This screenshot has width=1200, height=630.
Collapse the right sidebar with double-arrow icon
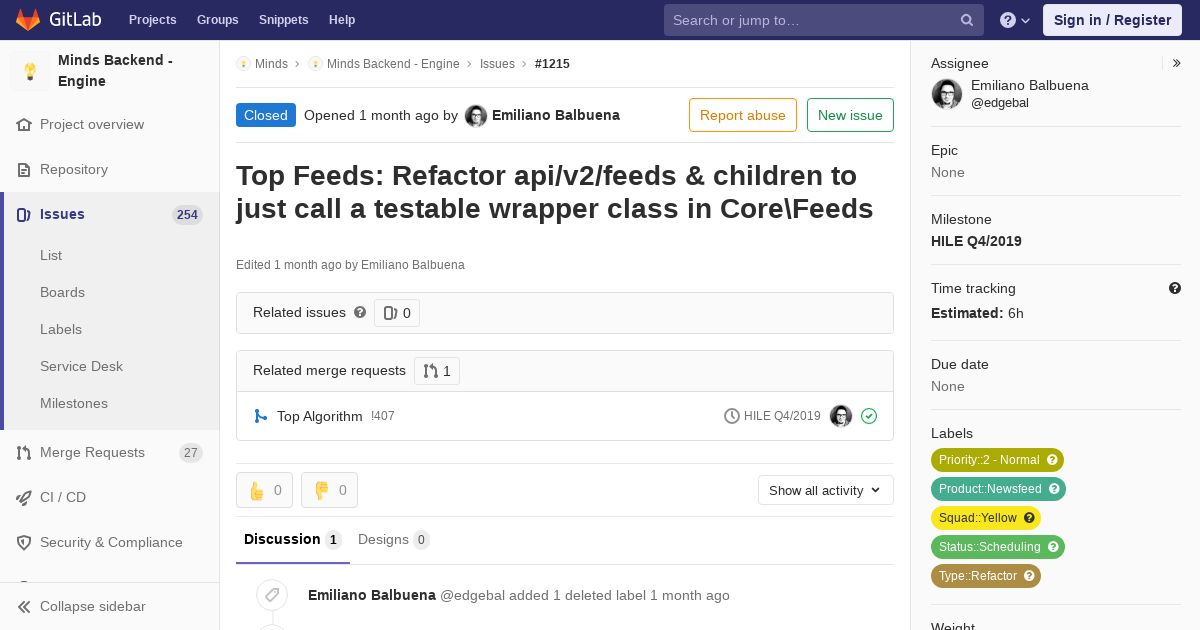pos(1177,63)
